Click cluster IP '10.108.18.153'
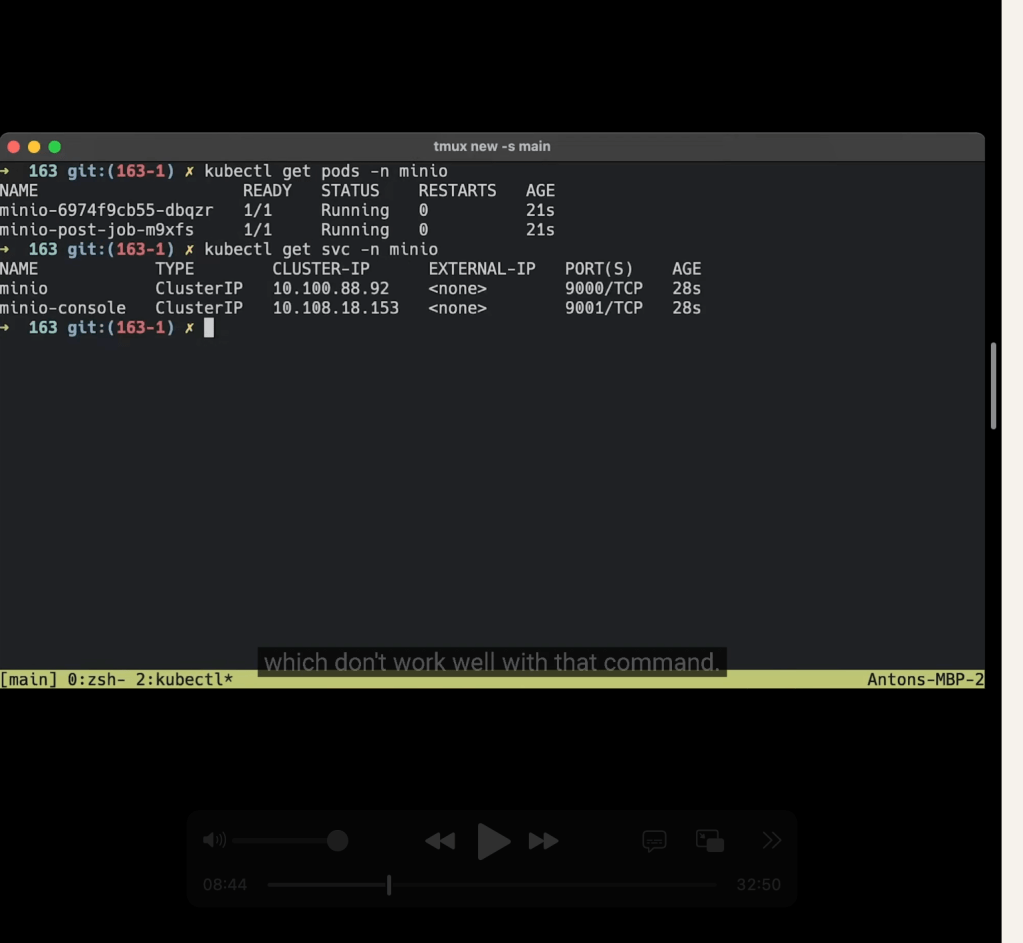 [x=335, y=308]
